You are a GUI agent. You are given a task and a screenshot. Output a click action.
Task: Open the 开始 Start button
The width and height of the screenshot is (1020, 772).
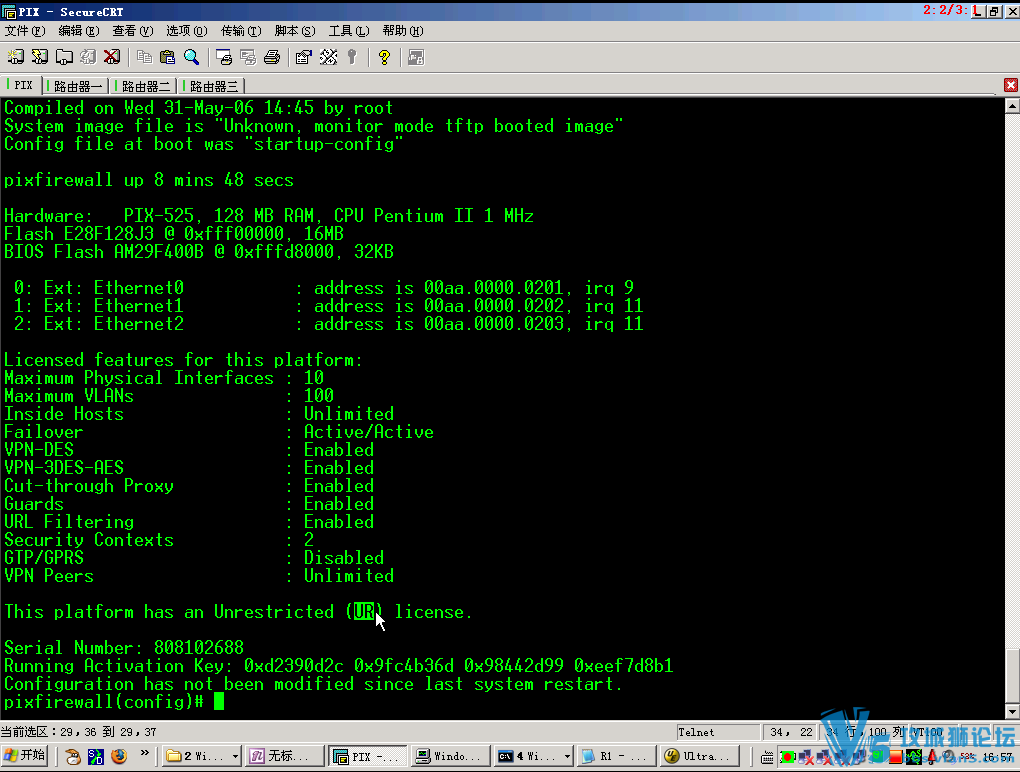(25, 756)
